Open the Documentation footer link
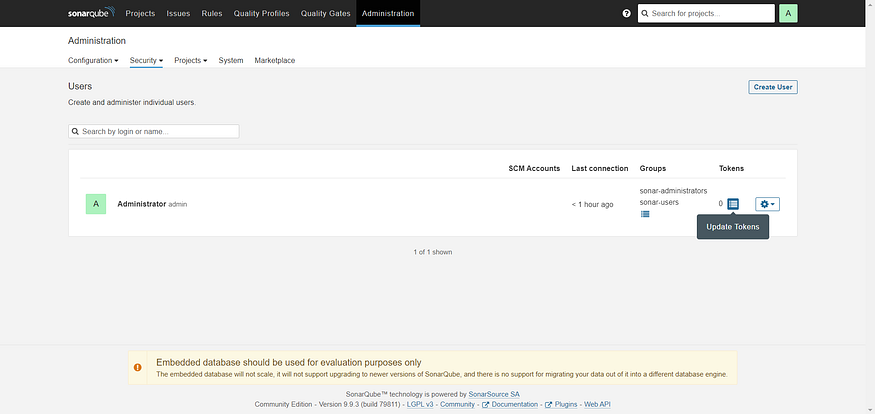 pyautogui.click(x=510, y=405)
